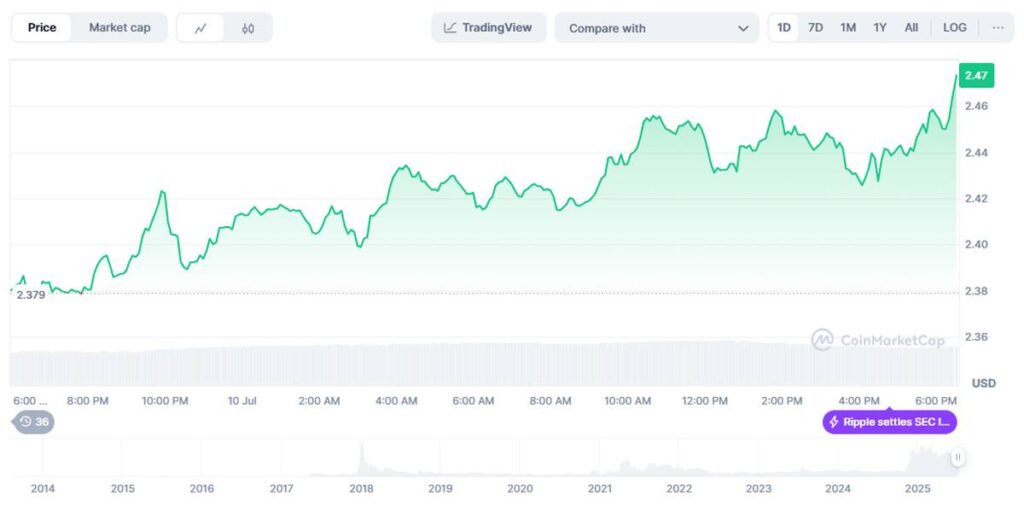The height and width of the screenshot is (519, 1024).
Task: Click the 8:00 PM time axis label
Action: 88,401
